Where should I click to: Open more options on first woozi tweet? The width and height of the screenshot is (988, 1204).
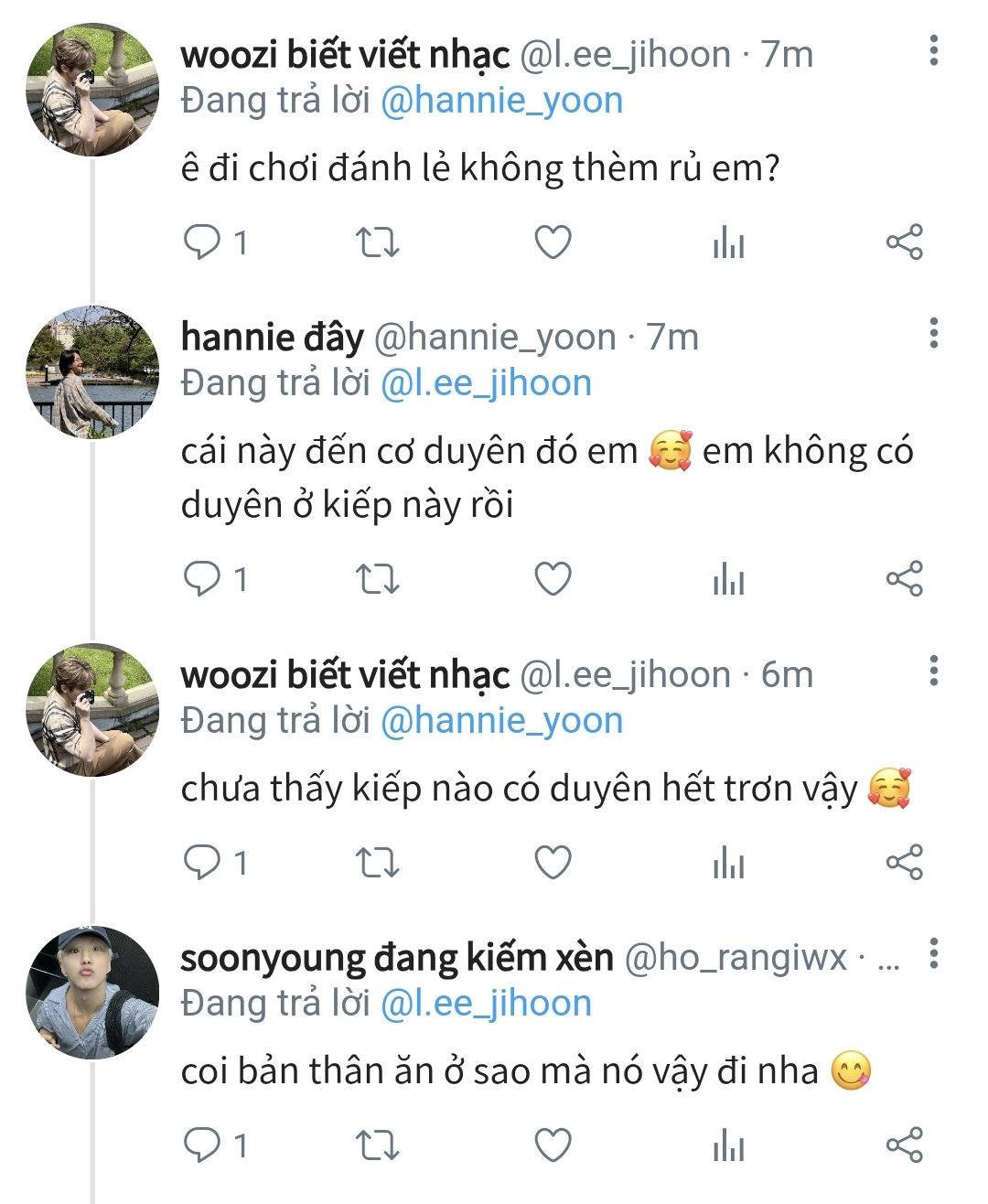coord(933,51)
